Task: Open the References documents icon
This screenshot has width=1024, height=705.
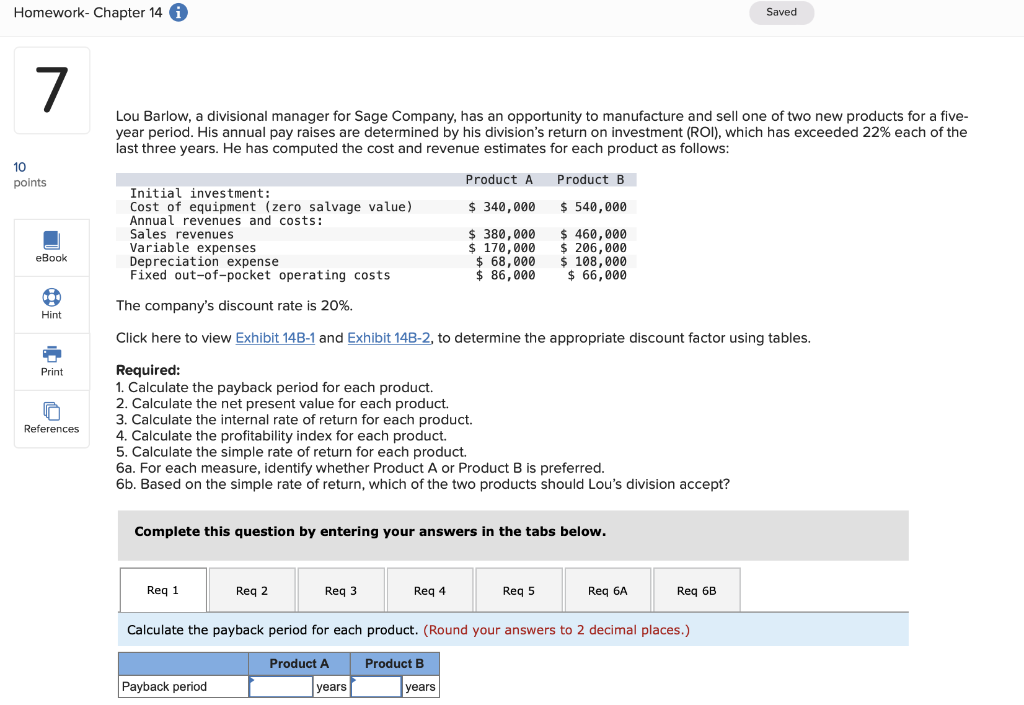Action: 52,411
